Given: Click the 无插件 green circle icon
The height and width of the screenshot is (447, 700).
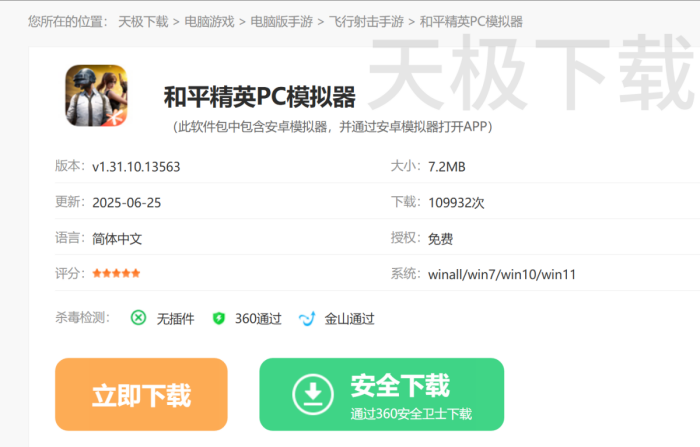Looking at the screenshot, I should tap(138, 318).
